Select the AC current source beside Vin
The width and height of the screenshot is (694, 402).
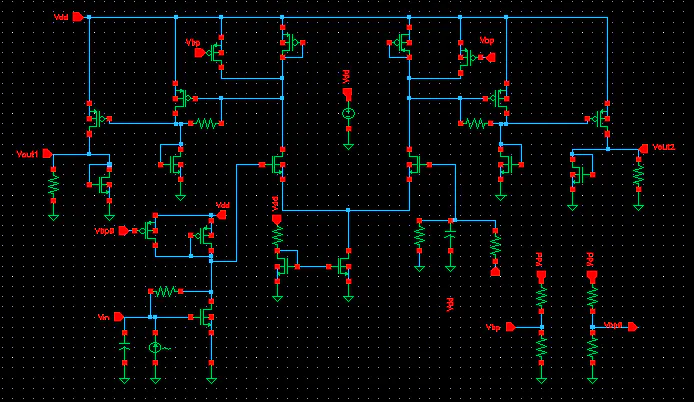click(155, 348)
